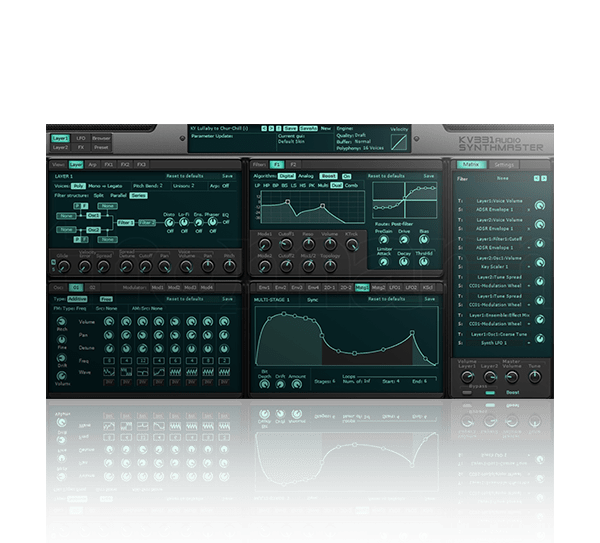Screen dimensions: 600x543
Task: Switch to the Layer2 tab
Action: 60,147
